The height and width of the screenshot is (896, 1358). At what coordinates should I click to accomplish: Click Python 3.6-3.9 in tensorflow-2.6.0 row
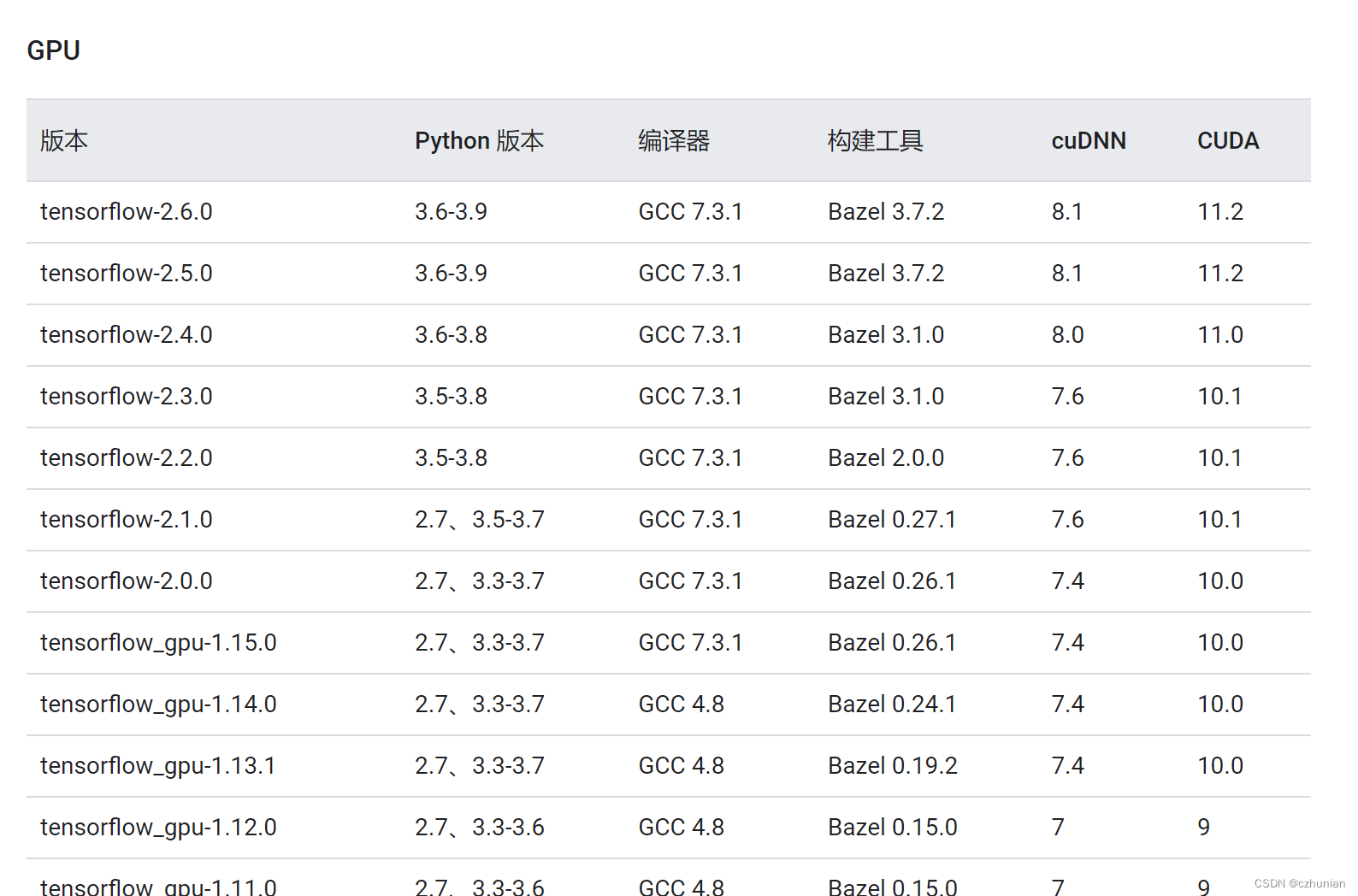point(451,211)
